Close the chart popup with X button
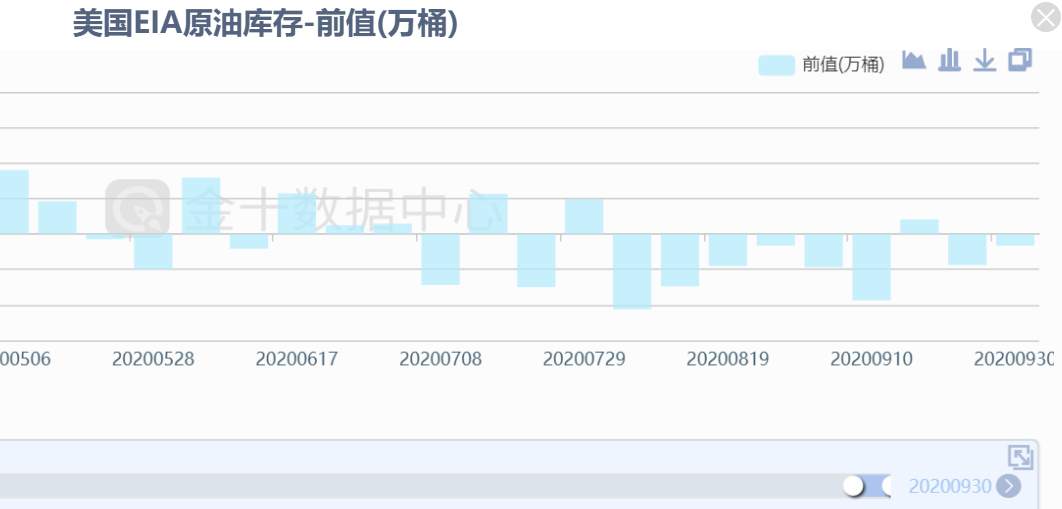The width and height of the screenshot is (1062, 509). 1046,17
